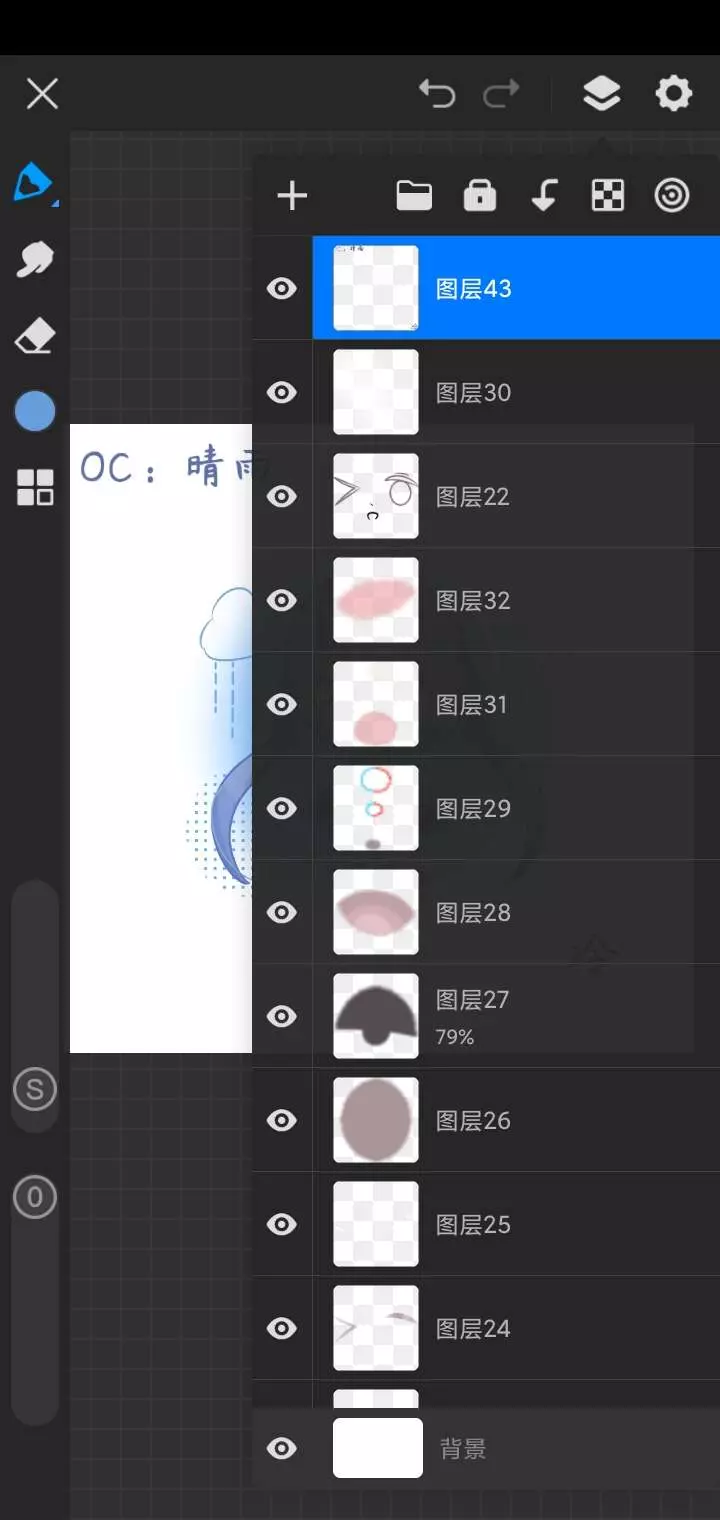Collapse the layers panel with layers icon
This screenshot has width=720, height=1520.
coord(601,94)
